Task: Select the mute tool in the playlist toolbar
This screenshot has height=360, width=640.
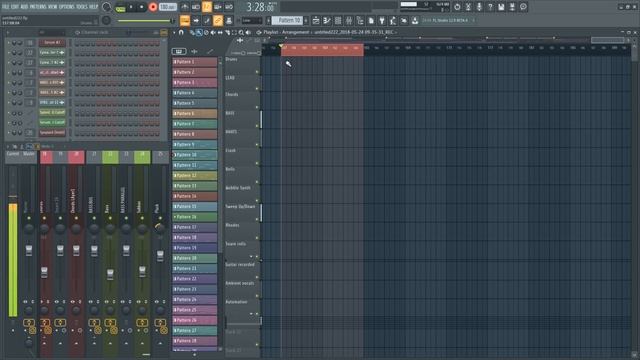Action: [x=213, y=32]
